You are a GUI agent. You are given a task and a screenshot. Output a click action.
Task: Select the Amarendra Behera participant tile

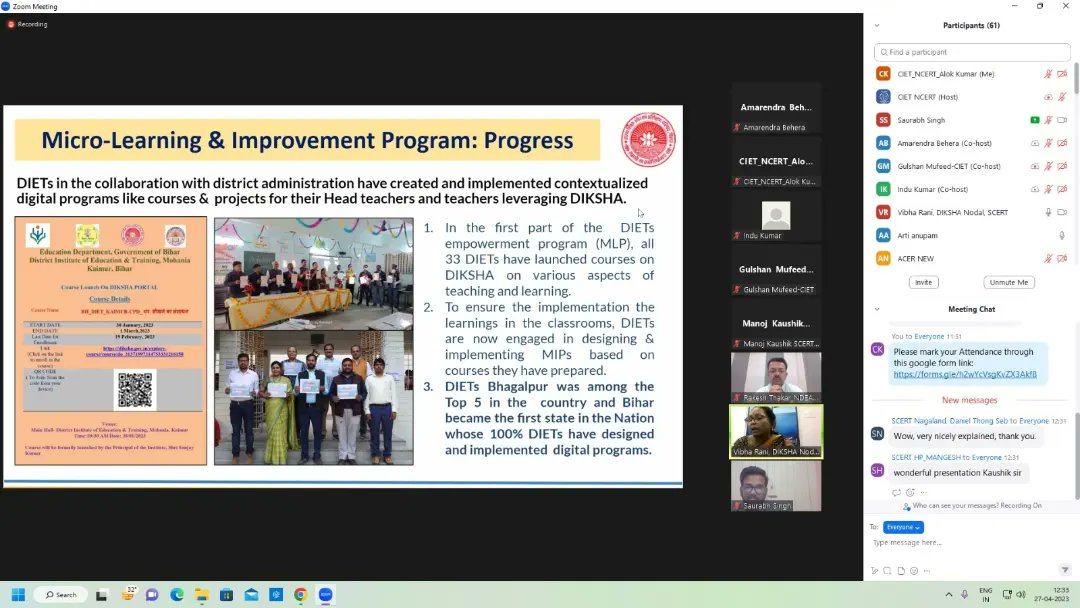tap(776, 108)
